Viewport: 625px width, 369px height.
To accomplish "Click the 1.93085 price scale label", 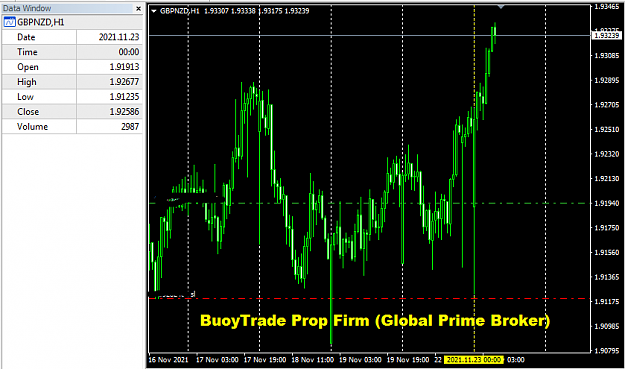I will (607, 56).
